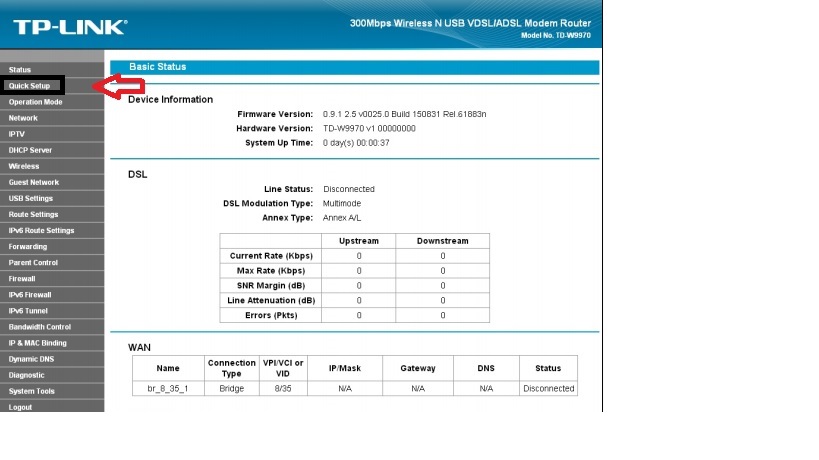
Task: Click the WAN Status Disconnected cell
Action: pyautogui.click(x=548, y=388)
